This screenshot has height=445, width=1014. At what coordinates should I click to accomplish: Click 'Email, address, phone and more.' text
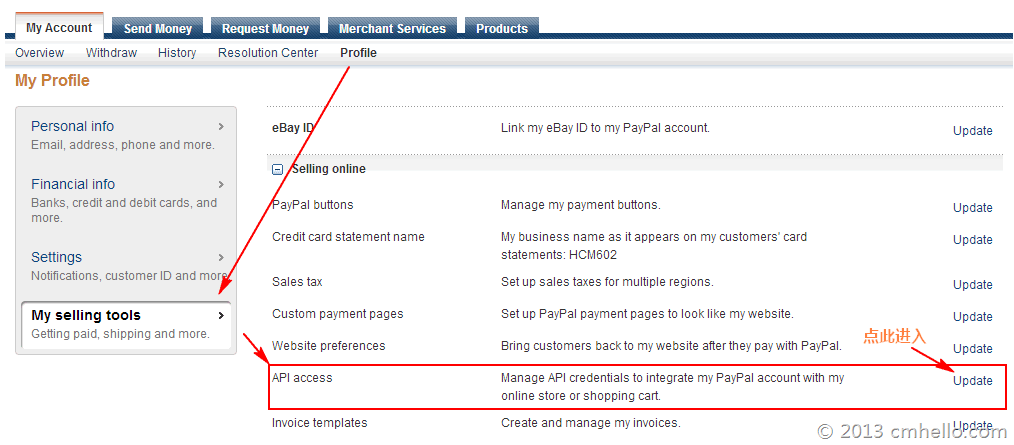(x=123, y=145)
